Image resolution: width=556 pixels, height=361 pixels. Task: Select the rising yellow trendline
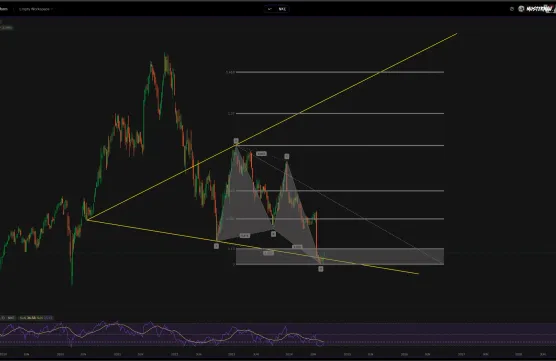click(x=272, y=127)
